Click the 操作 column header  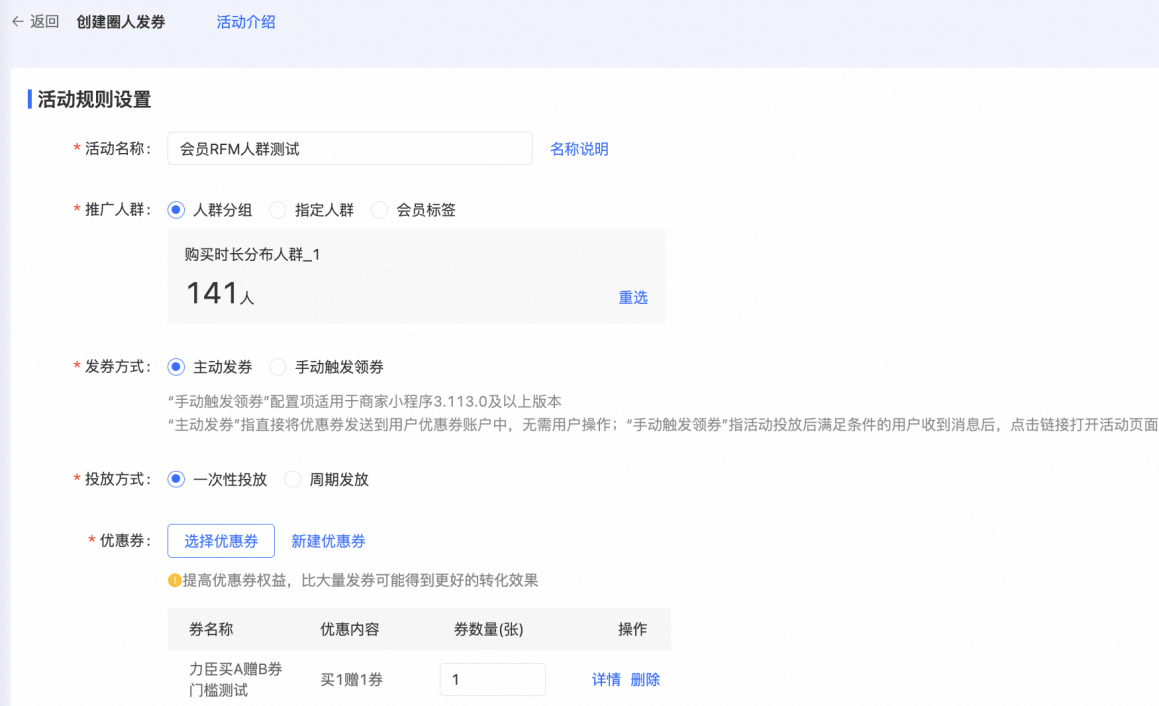632,629
